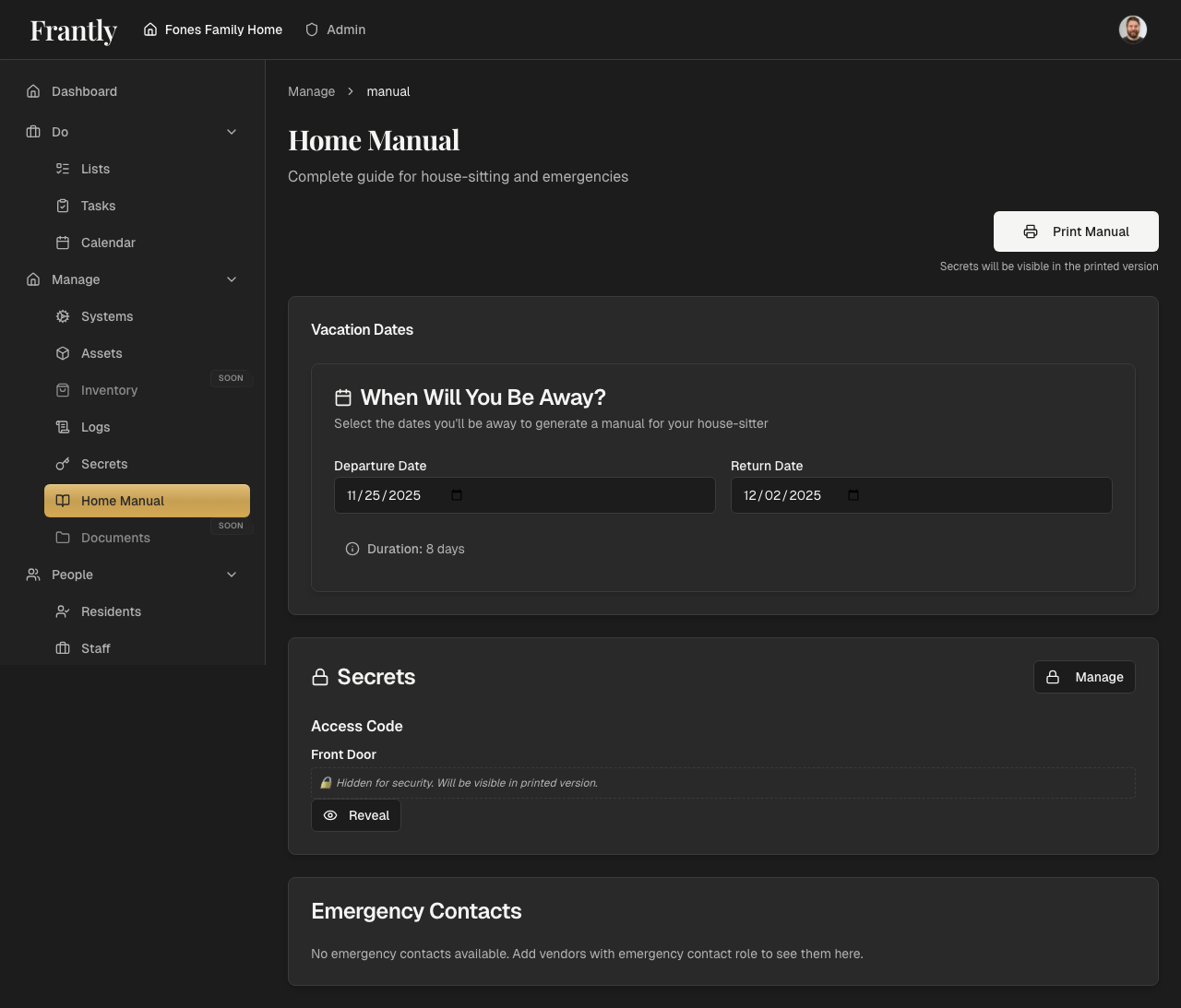1181x1008 pixels.
Task: Click the Print Manual button
Action: pyautogui.click(x=1076, y=231)
